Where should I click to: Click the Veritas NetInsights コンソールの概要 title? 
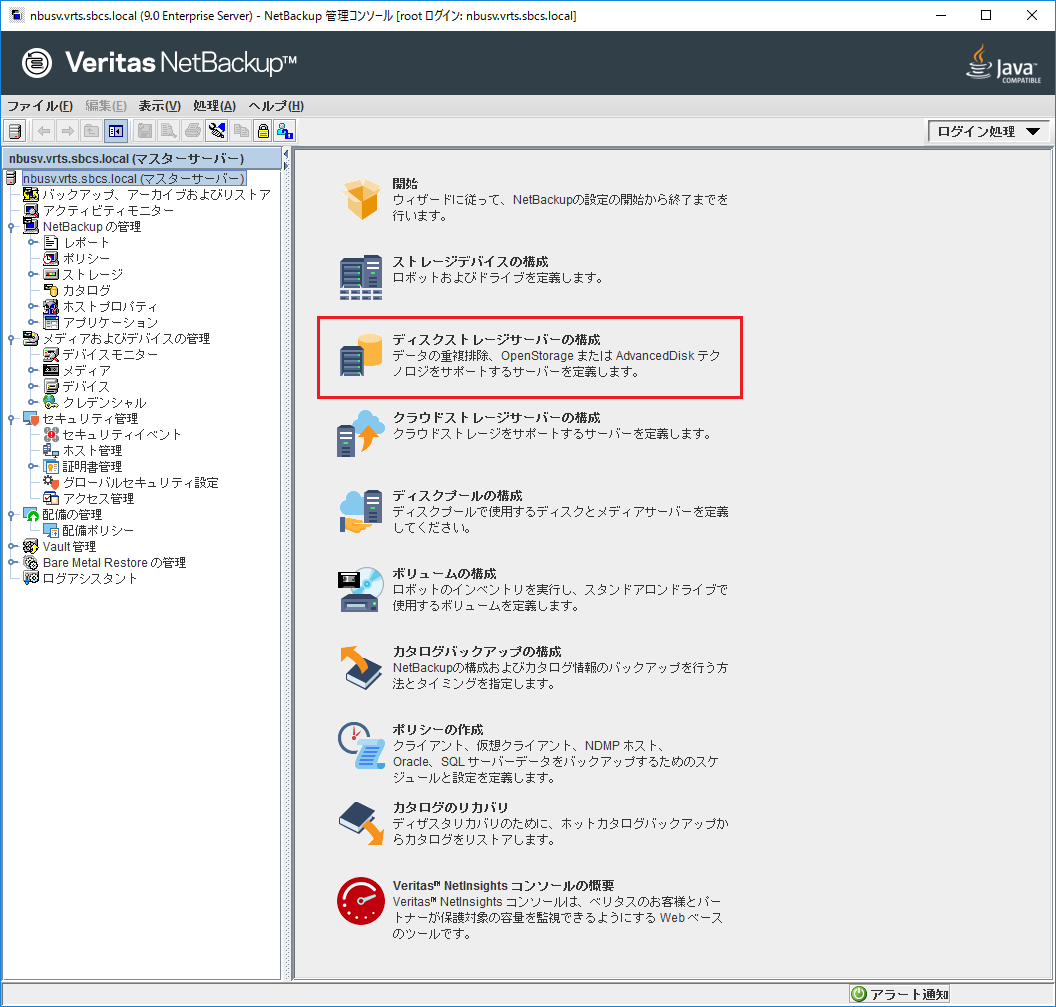pos(504,886)
